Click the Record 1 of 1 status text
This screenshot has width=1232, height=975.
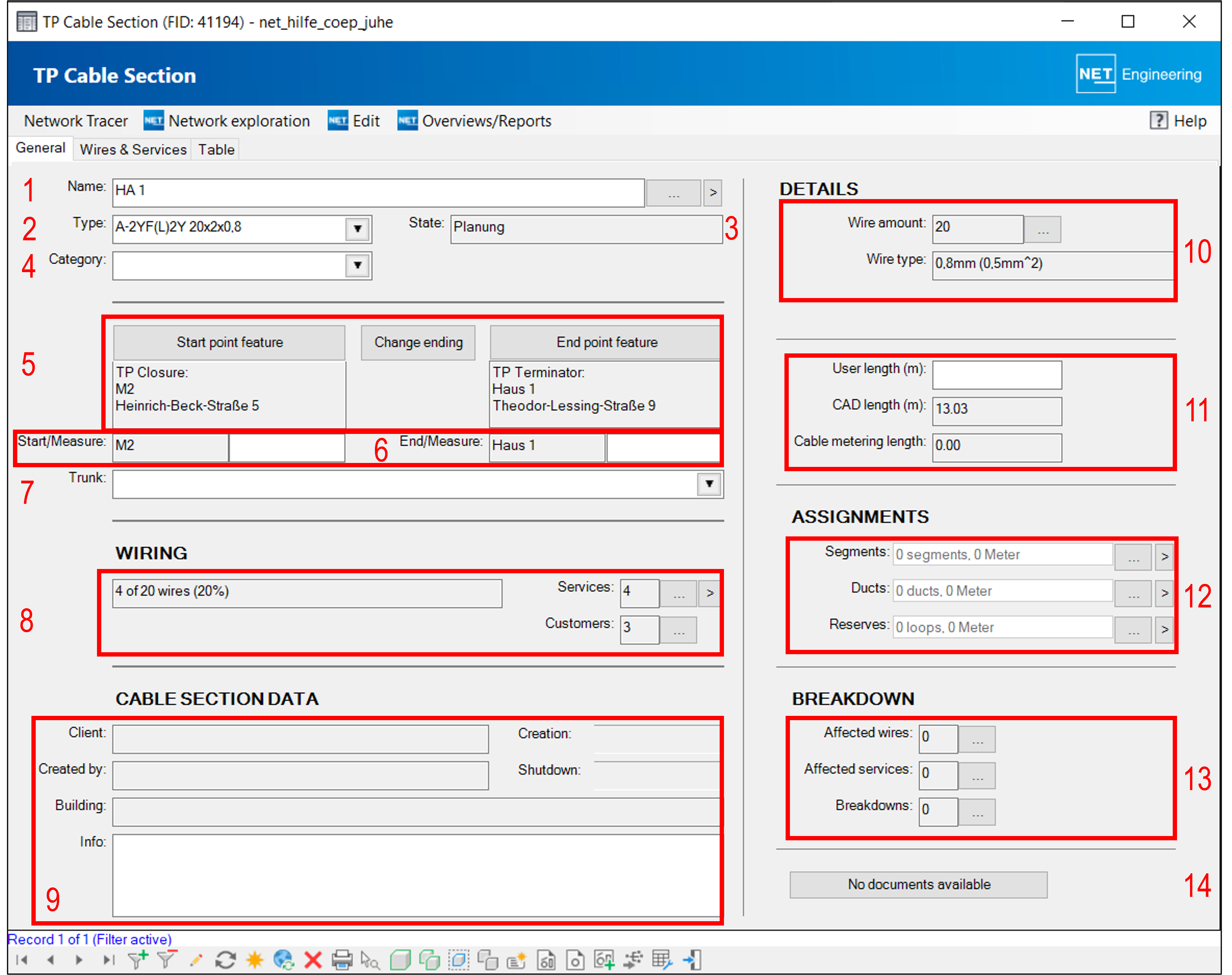[89, 940]
